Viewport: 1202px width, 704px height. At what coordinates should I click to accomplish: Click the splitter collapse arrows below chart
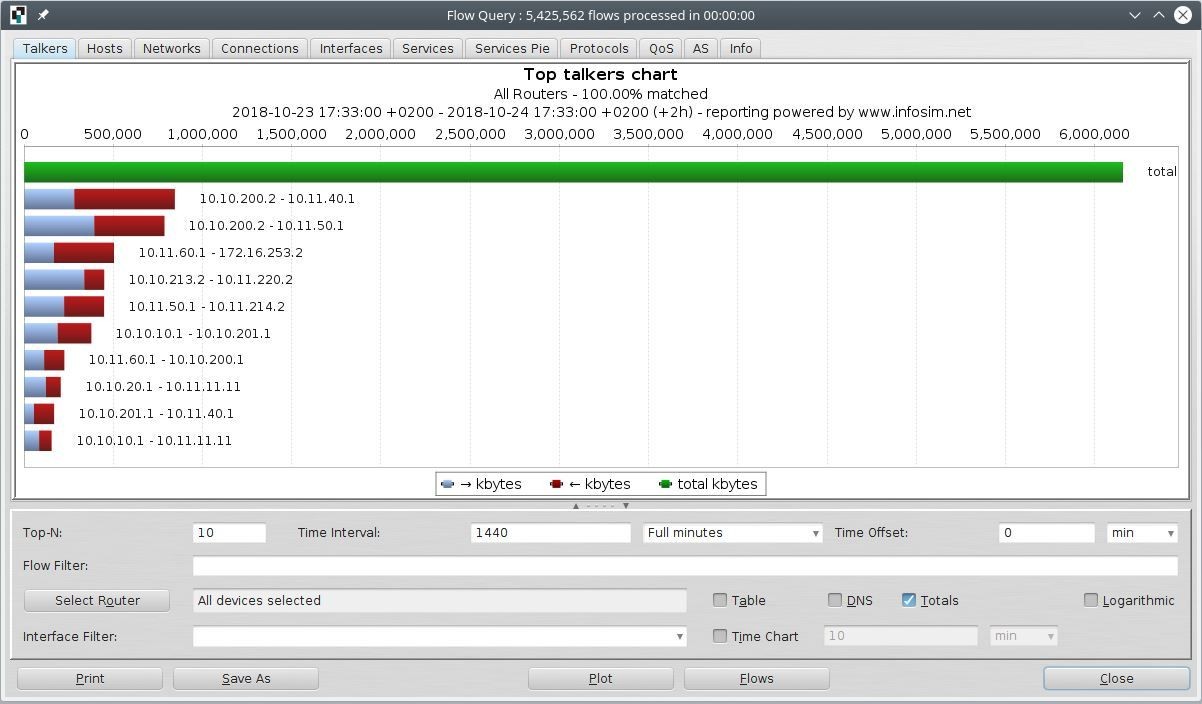[x=600, y=506]
